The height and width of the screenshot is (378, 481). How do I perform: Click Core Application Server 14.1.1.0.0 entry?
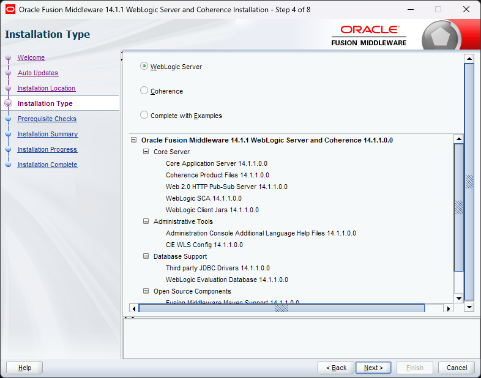216,164
